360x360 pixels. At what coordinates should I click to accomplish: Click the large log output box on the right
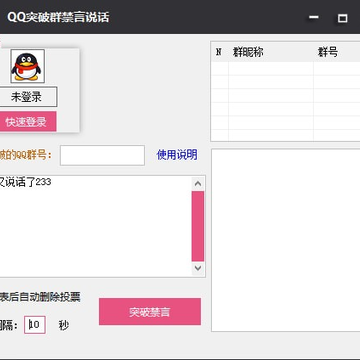(286, 240)
